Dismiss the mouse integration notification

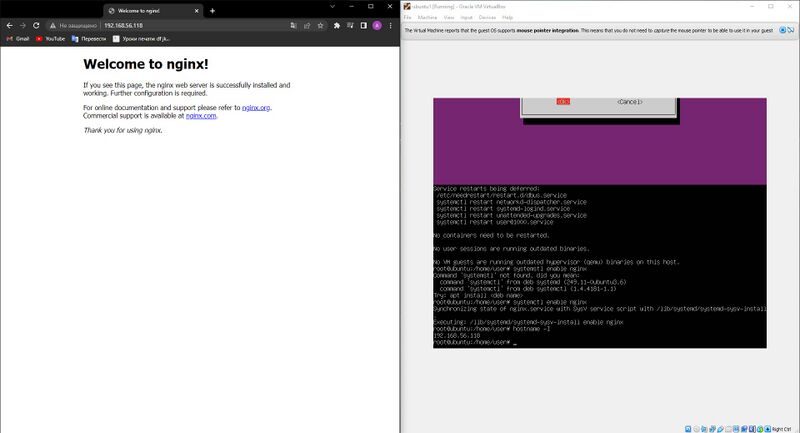tap(783, 31)
